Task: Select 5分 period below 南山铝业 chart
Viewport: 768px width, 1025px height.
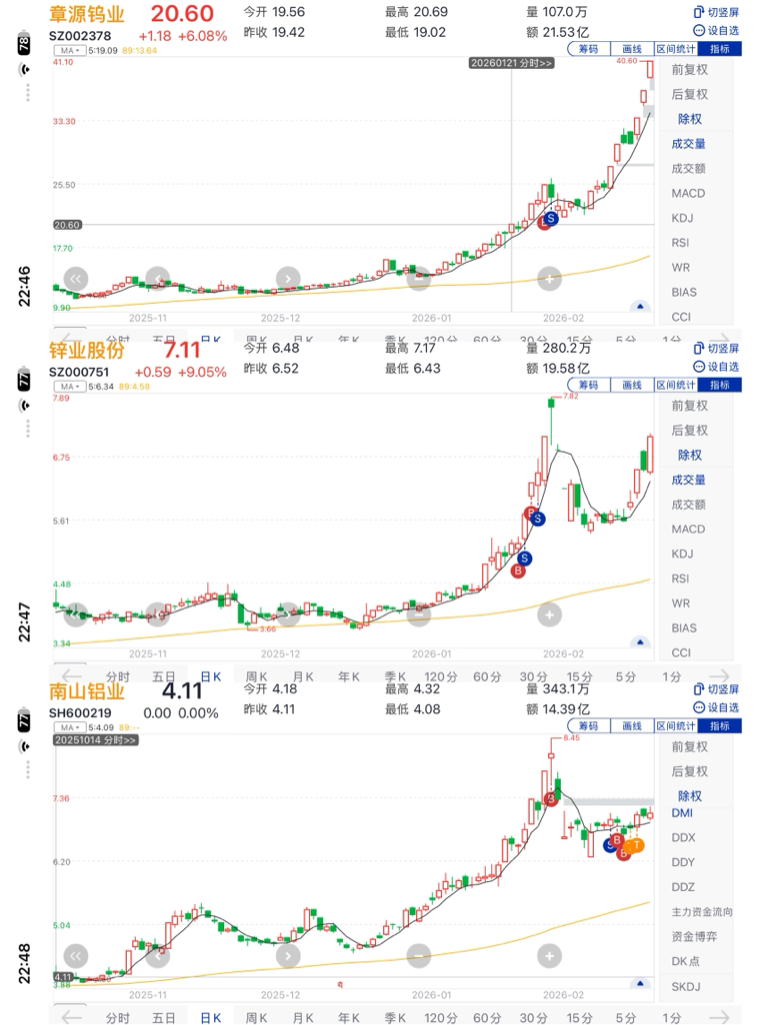Action: coord(626,1018)
